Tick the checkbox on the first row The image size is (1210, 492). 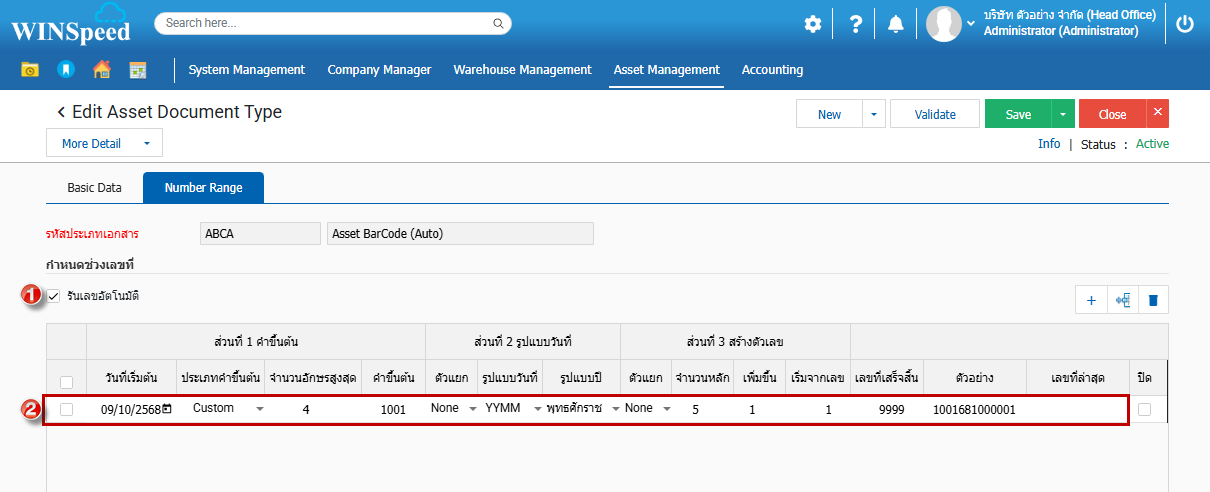point(66,409)
